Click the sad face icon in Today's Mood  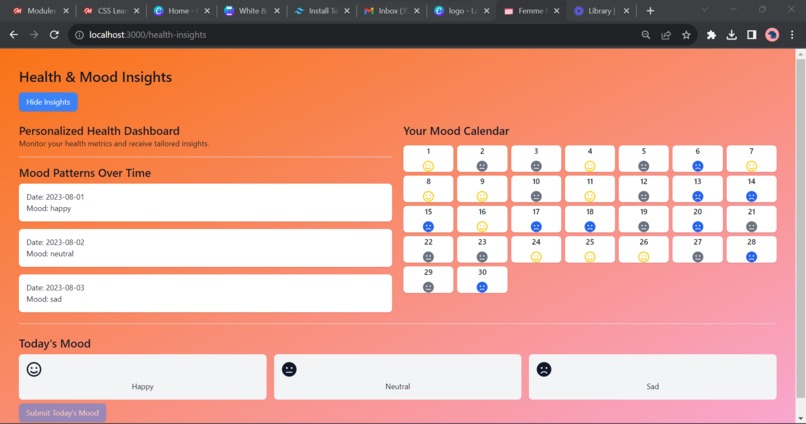(x=544, y=370)
